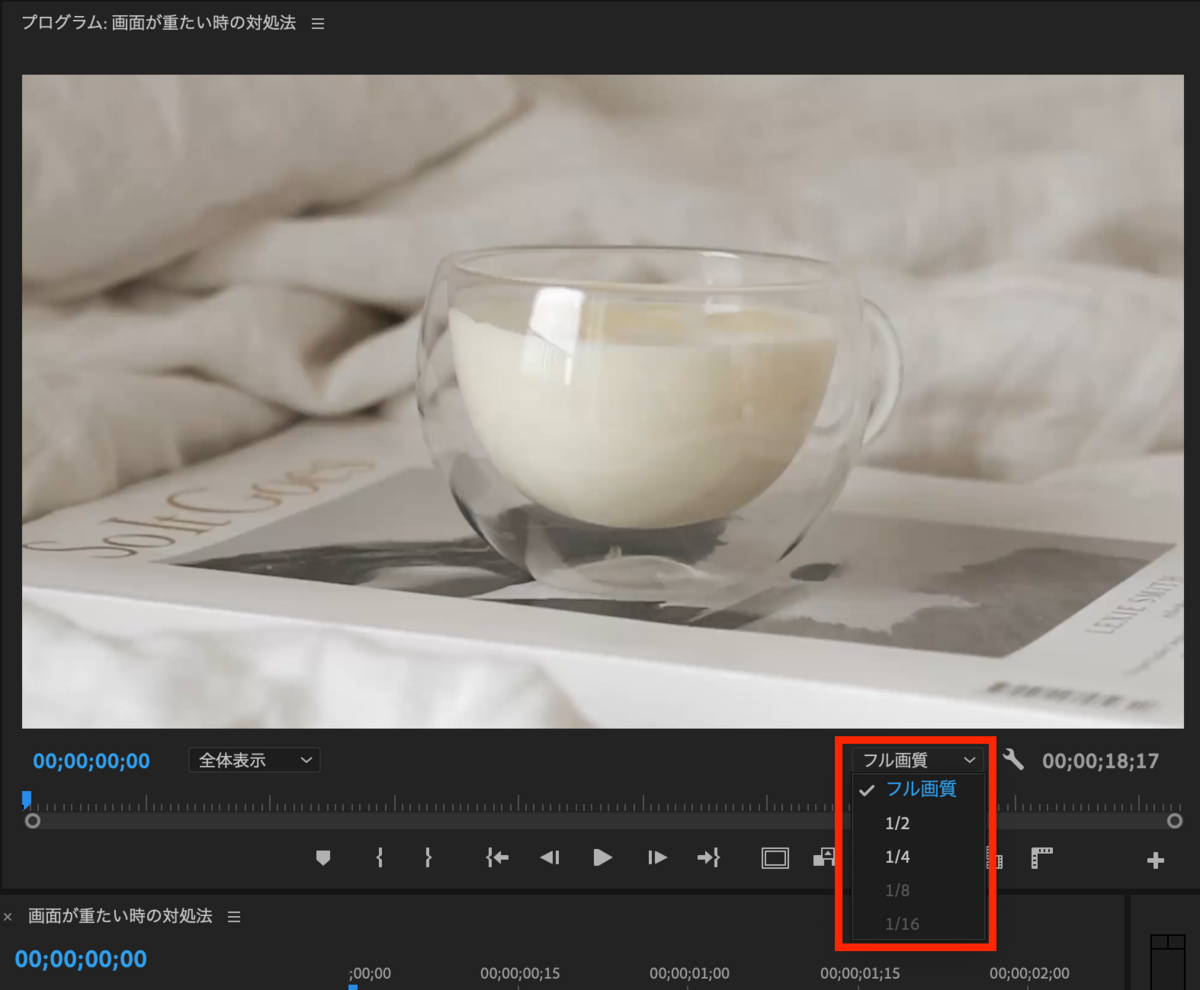Step back one frame

549,858
